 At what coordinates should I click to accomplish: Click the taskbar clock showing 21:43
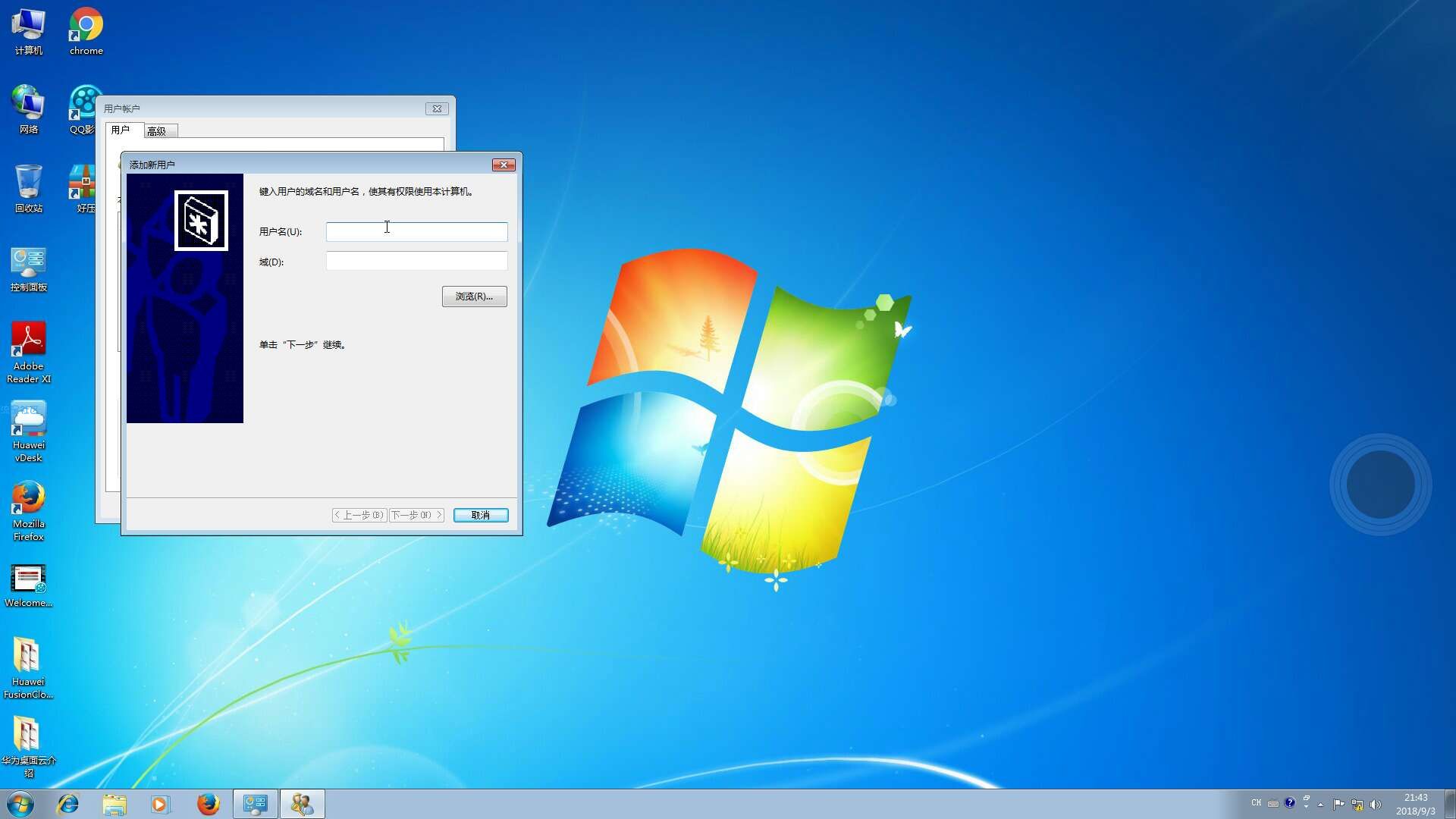(1415, 804)
